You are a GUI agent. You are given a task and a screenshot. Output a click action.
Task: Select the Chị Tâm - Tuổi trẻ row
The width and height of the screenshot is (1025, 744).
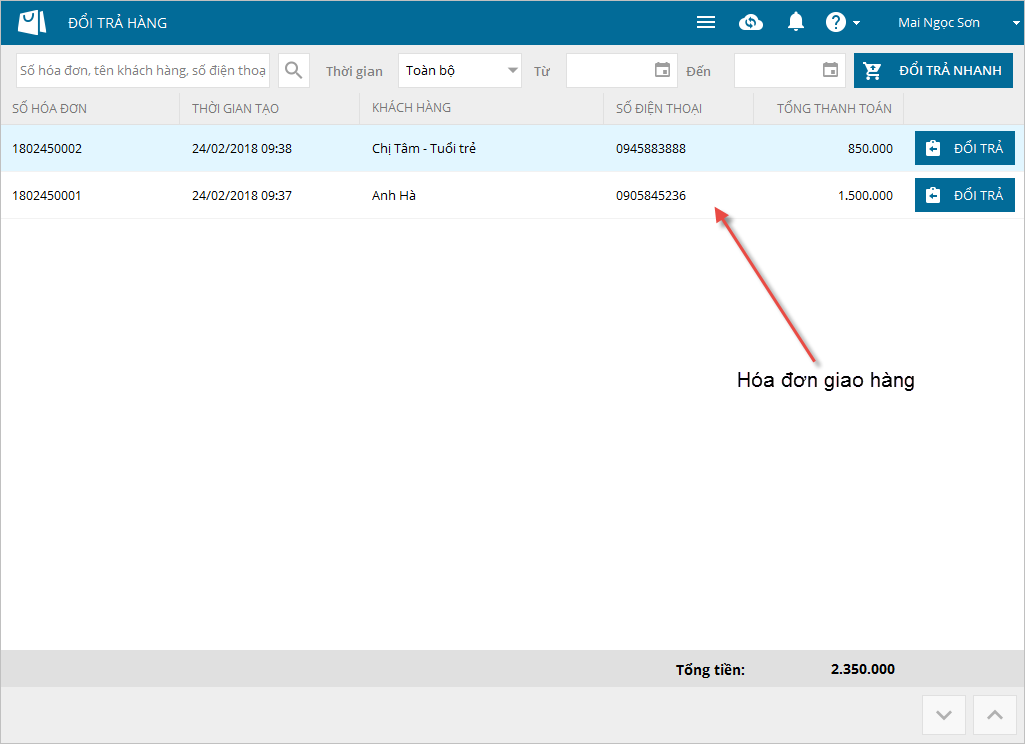point(424,148)
